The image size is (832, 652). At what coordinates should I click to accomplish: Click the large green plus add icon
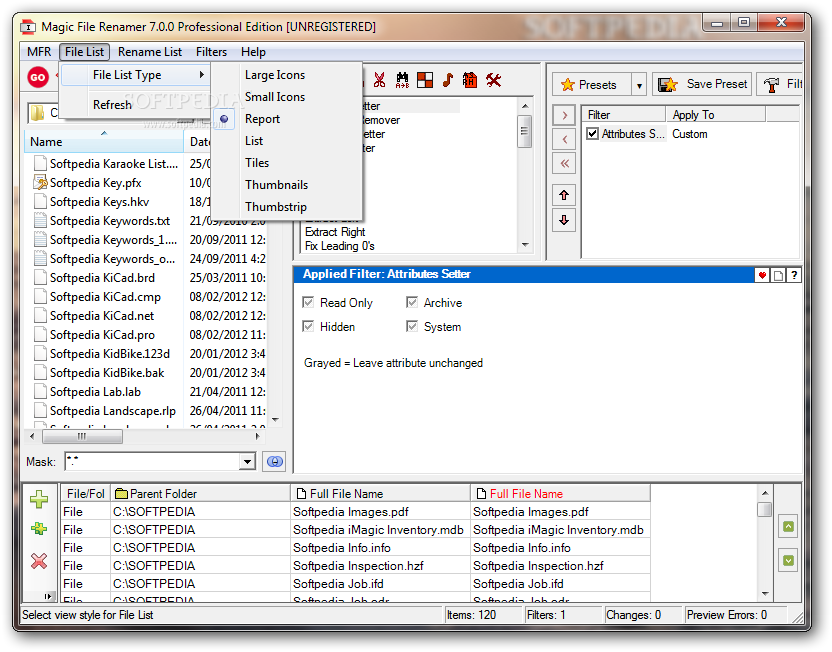click(39, 499)
